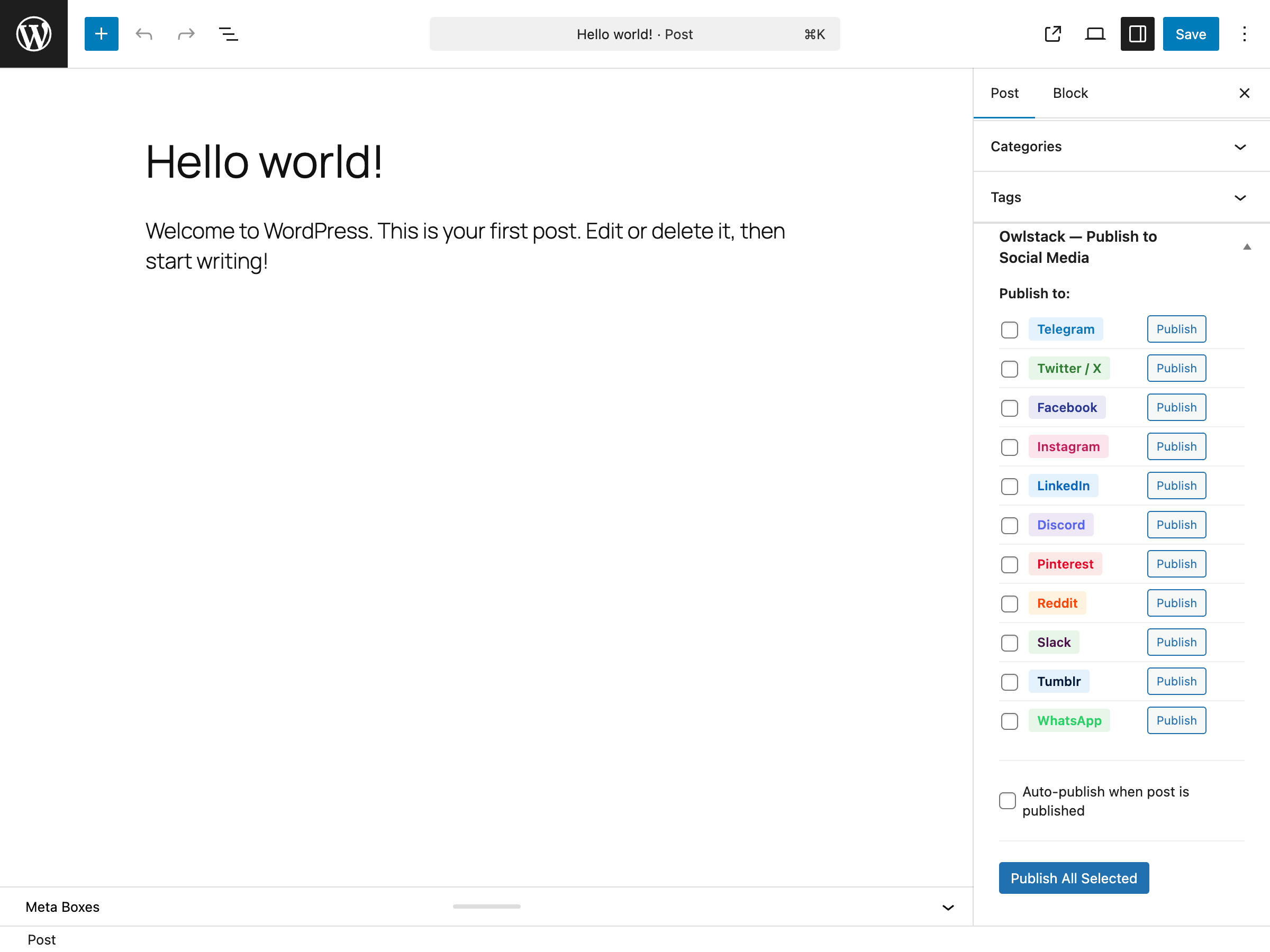Open the three-dot options menu

(1244, 34)
